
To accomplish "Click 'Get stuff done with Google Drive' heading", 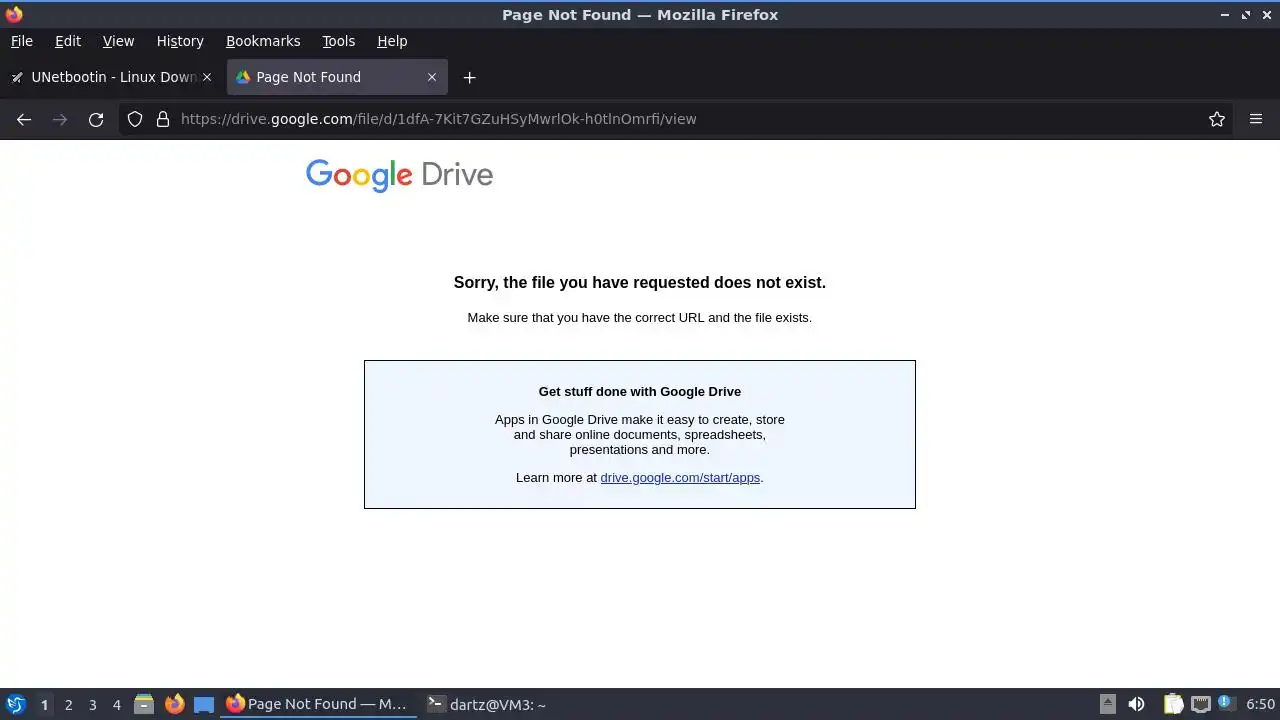I will 640,391.
